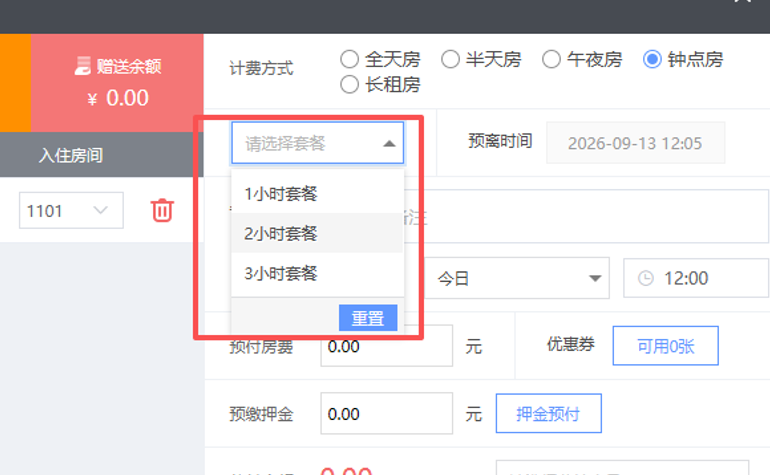Pick the 2小时套餐 option
This screenshot has width=770, height=475.
pos(317,233)
